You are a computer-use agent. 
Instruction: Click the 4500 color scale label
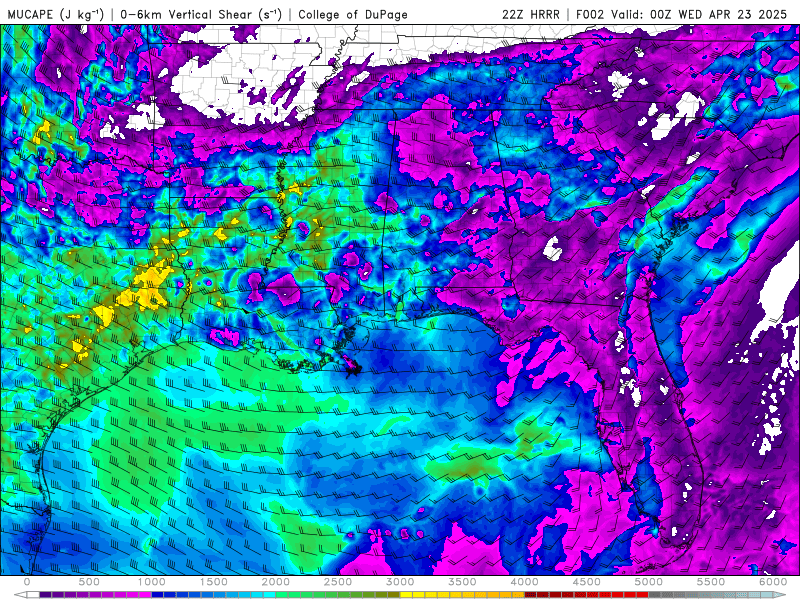587,582
